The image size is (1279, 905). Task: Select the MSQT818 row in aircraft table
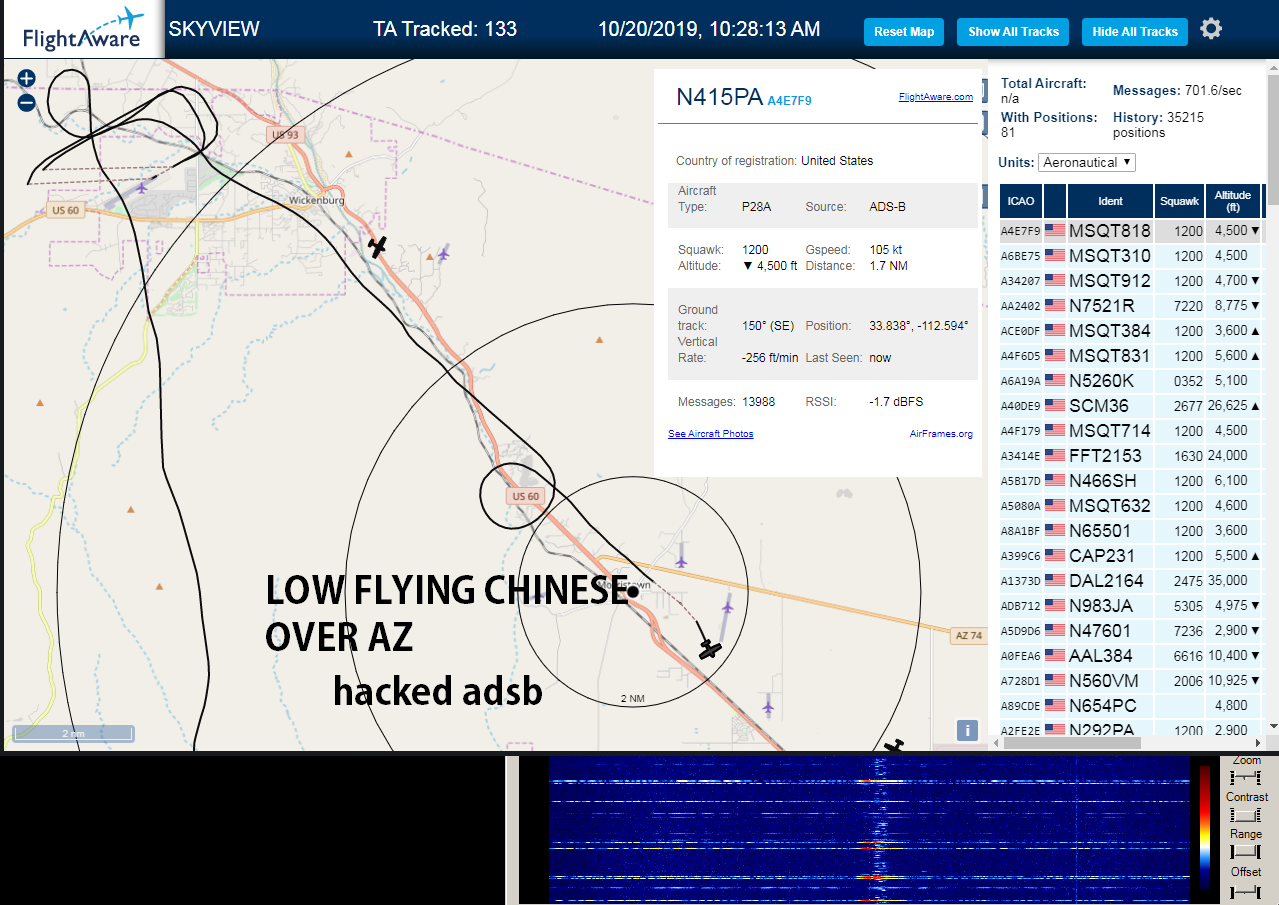point(1130,230)
